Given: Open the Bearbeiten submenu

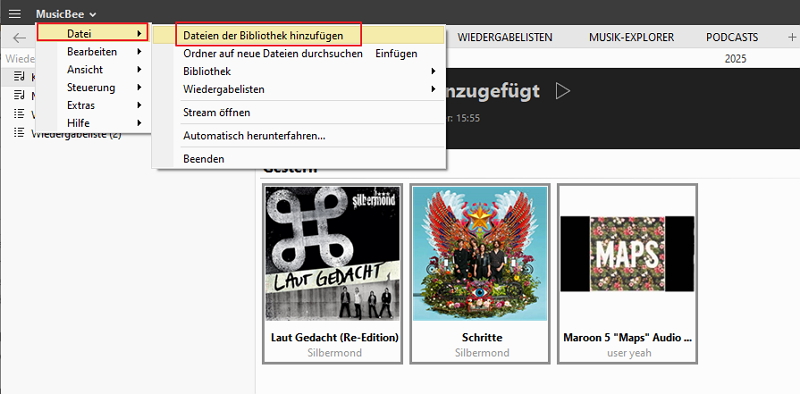Looking at the screenshot, I should (x=92, y=52).
